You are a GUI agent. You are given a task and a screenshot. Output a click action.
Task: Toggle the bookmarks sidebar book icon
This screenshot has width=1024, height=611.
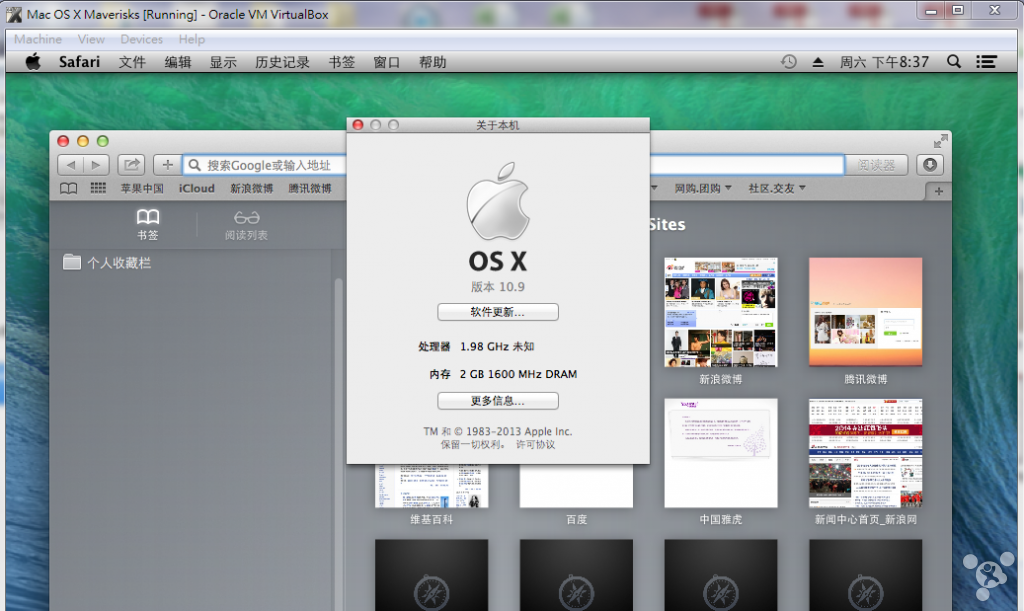pos(69,189)
